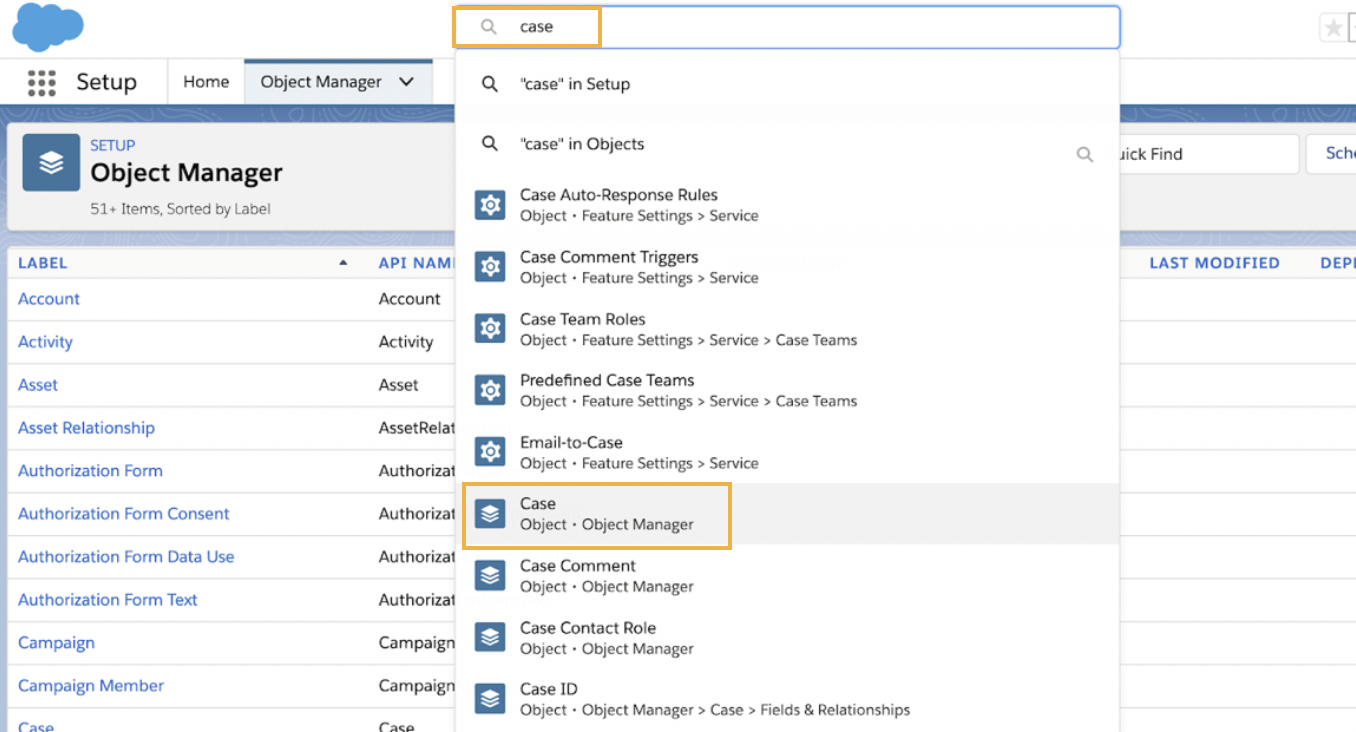Open the Campaign object link
Viewport: 1356px width, 732px height.
click(x=56, y=643)
